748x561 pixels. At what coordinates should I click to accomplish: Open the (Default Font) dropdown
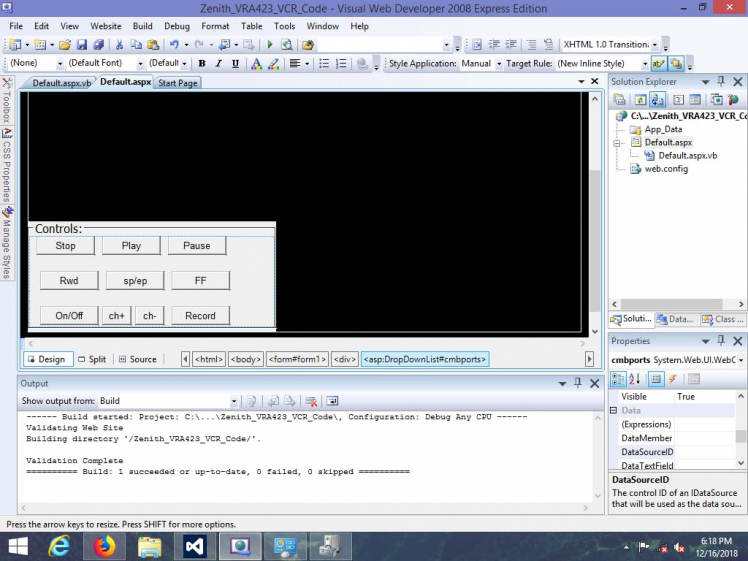click(x=140, y=63)
